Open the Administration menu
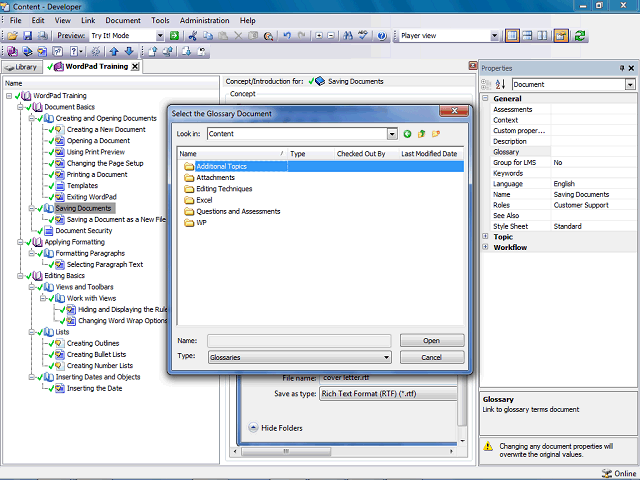 click(x=204, y=20)
